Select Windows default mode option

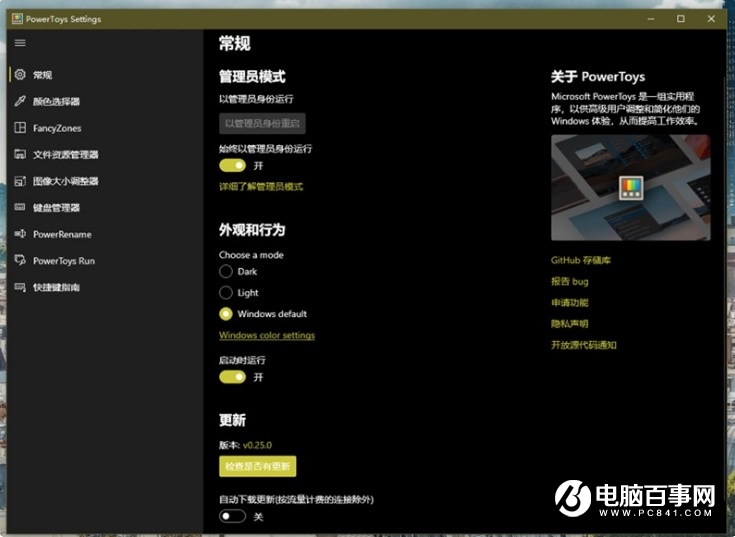pos(226,313)
